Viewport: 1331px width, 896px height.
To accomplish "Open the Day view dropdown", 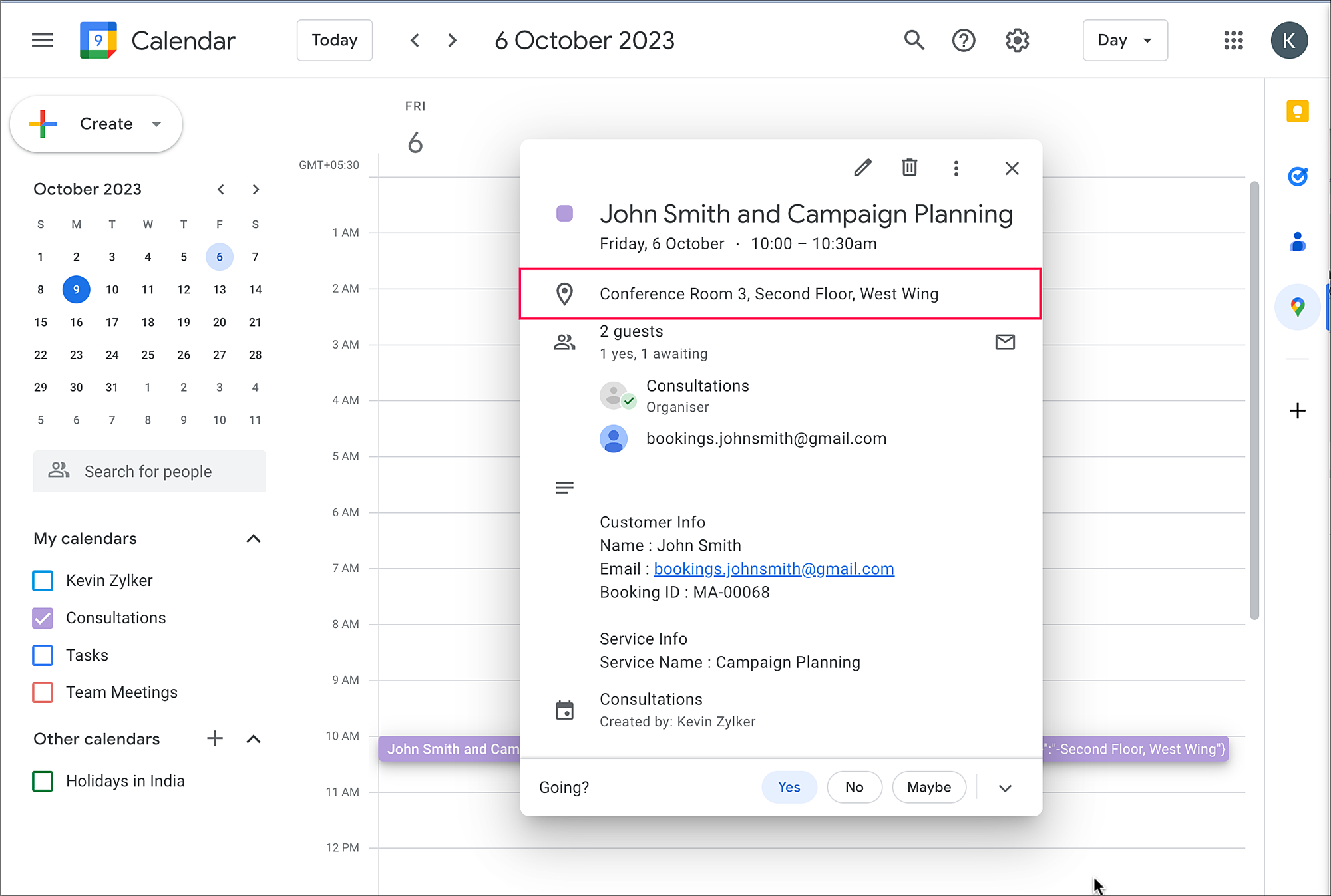I will point(1125,41).
